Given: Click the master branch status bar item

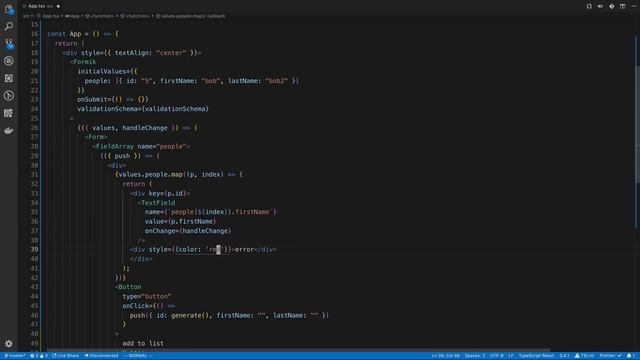Looking at the screenshot, I should (15, 356).
